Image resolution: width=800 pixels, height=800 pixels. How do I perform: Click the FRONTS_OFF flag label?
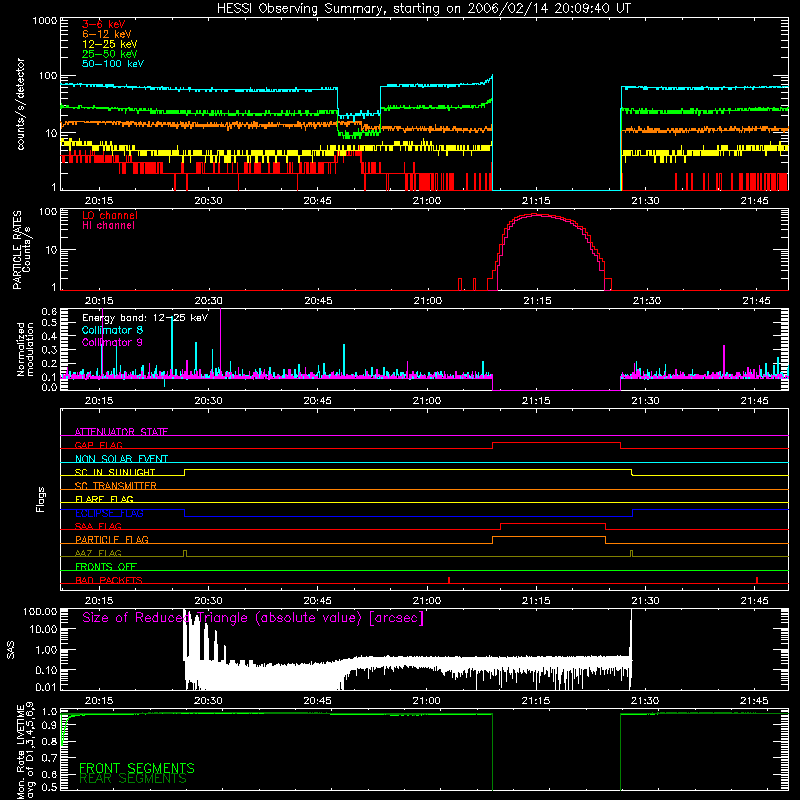click(x=106, y=567)
